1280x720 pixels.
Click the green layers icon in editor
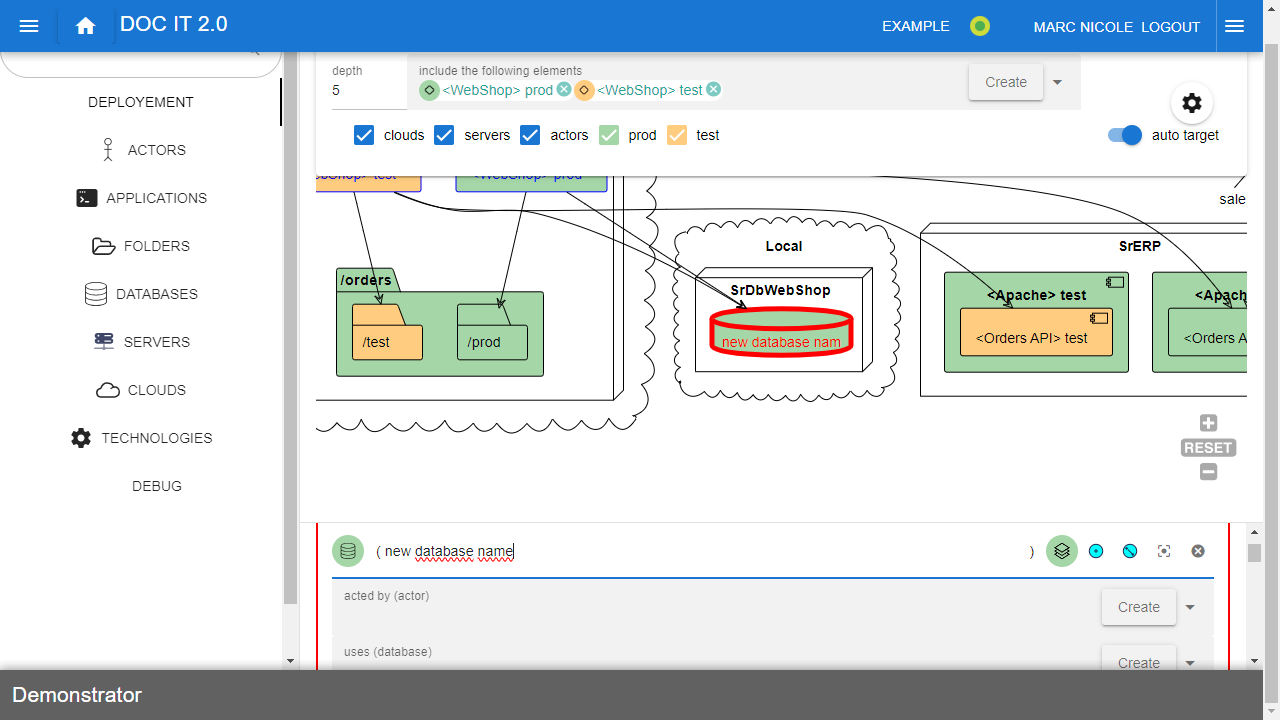[1062, 551]
